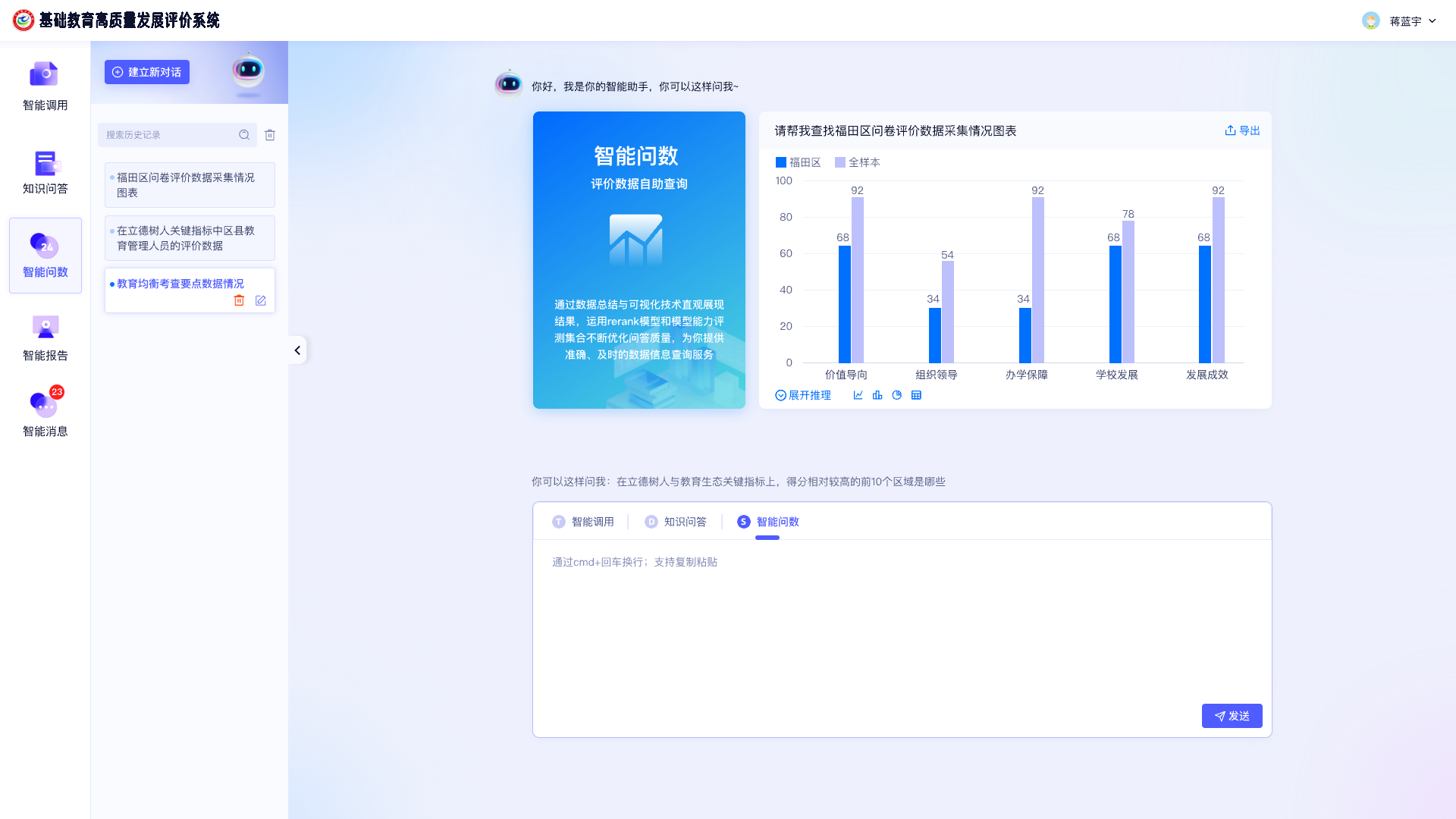Switch chart to table view
This screenshot has height=819, width=1456.
coord(916,395)
